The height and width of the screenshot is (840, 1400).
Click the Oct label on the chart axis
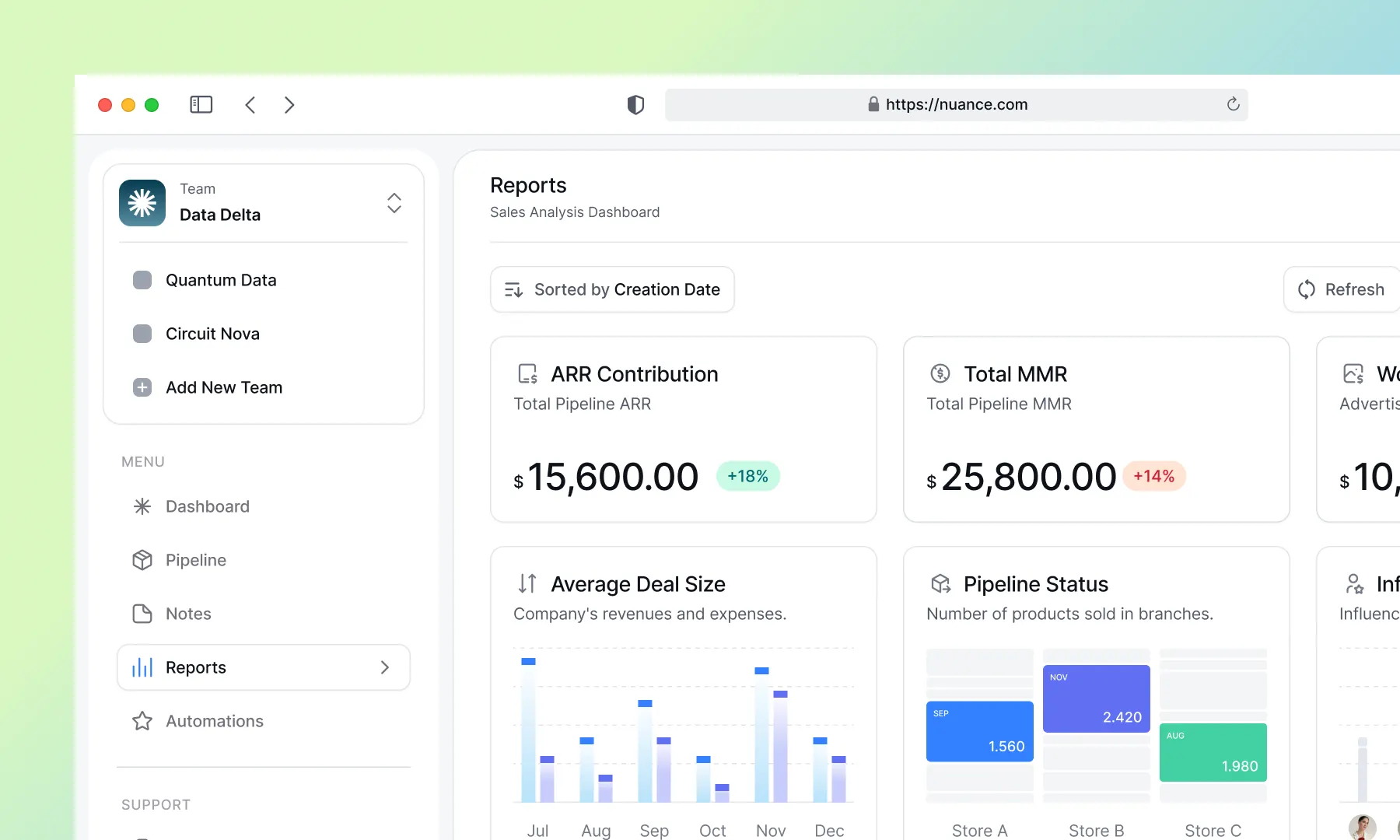point(712,831)
